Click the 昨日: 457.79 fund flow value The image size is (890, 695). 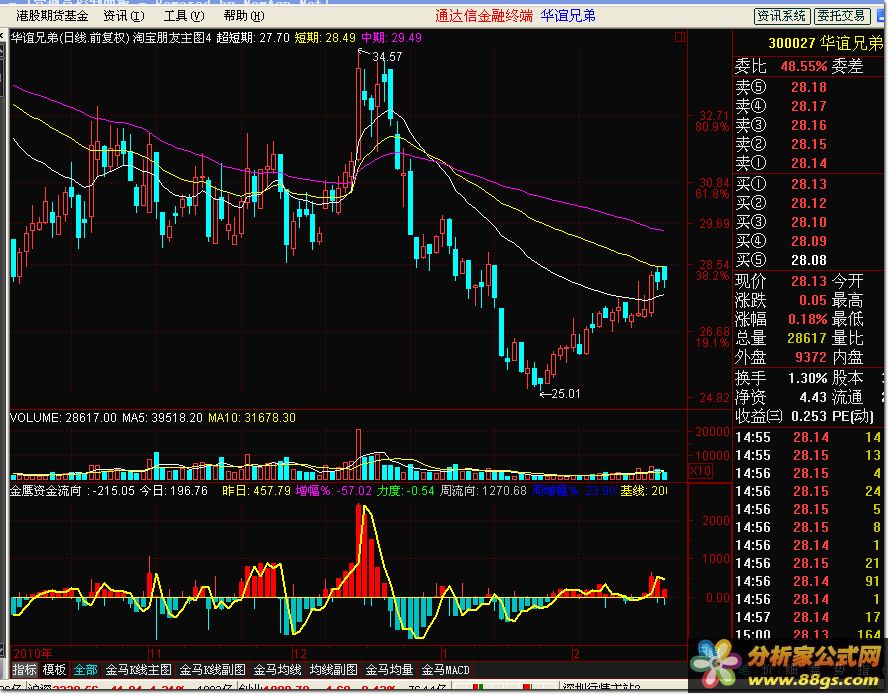(257, 491)
